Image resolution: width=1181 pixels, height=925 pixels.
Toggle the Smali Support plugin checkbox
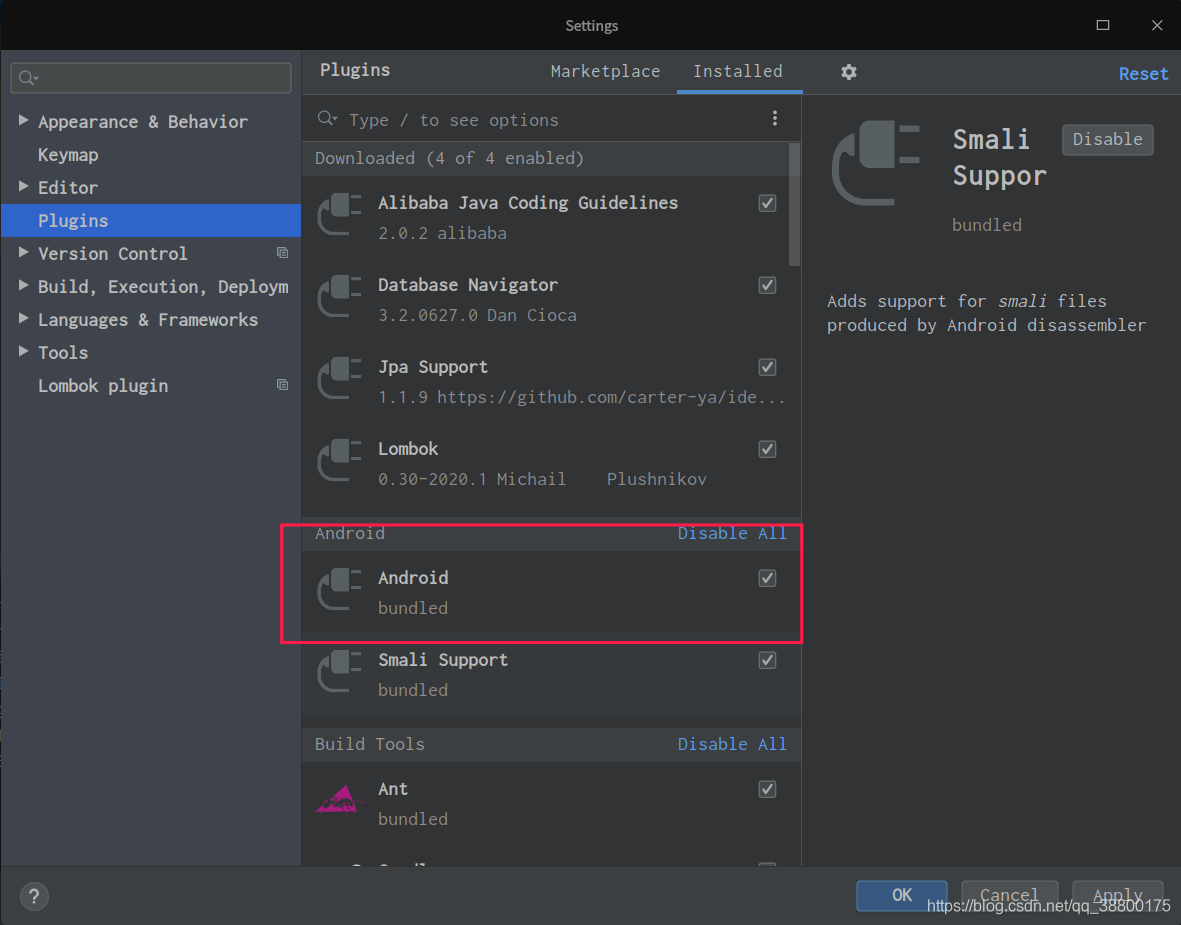(x=767, y=660)
